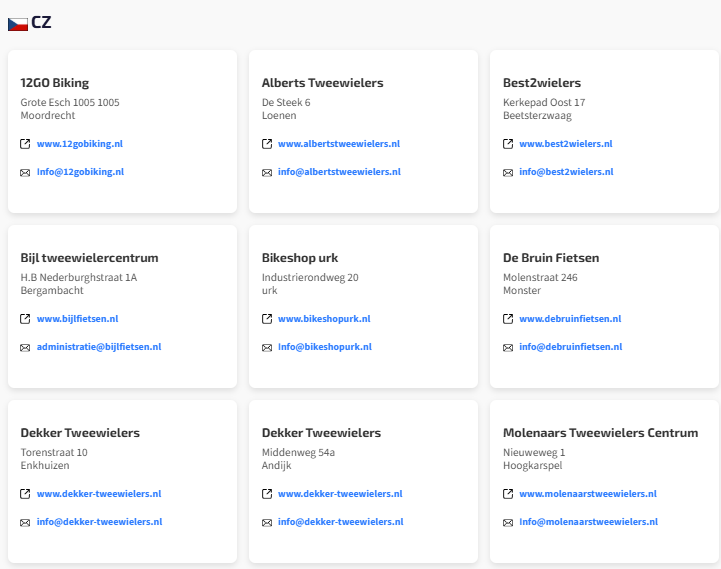This screenshot has height=569, width=721.
Task: Click the envelope icon beside Info@bikeshopurk.nl
Action: (267, 347)
